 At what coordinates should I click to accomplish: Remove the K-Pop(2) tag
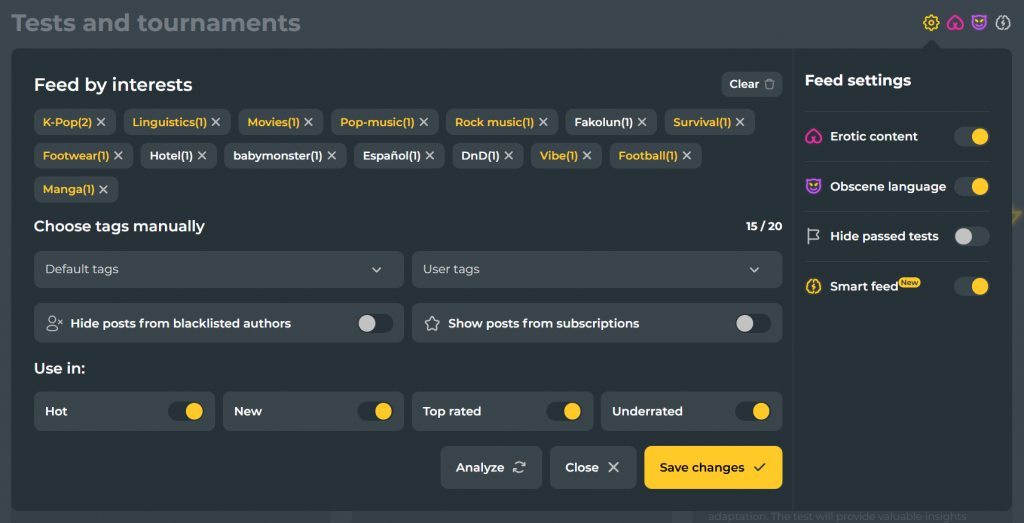(101, 122)
